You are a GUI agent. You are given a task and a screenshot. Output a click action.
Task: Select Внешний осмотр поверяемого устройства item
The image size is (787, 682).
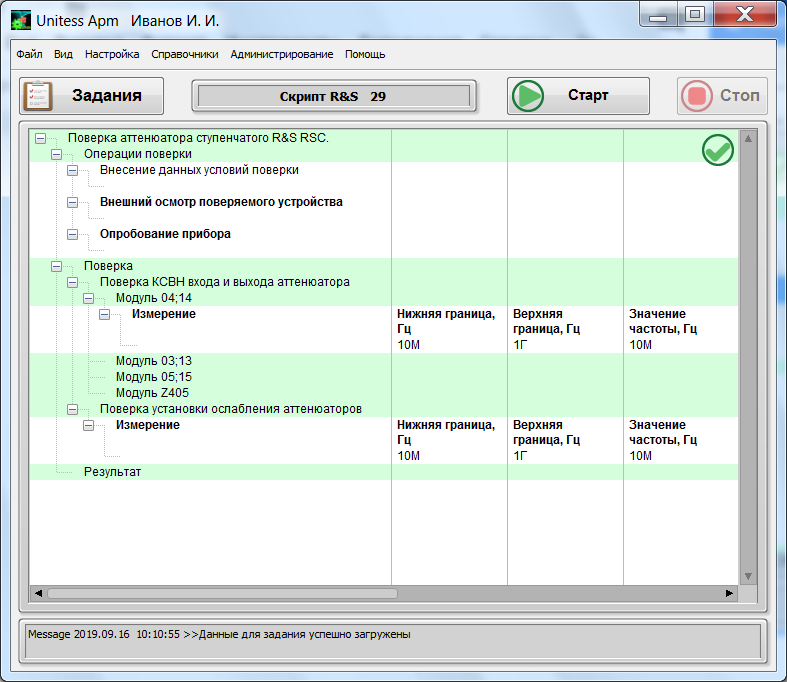click(221, 202)
